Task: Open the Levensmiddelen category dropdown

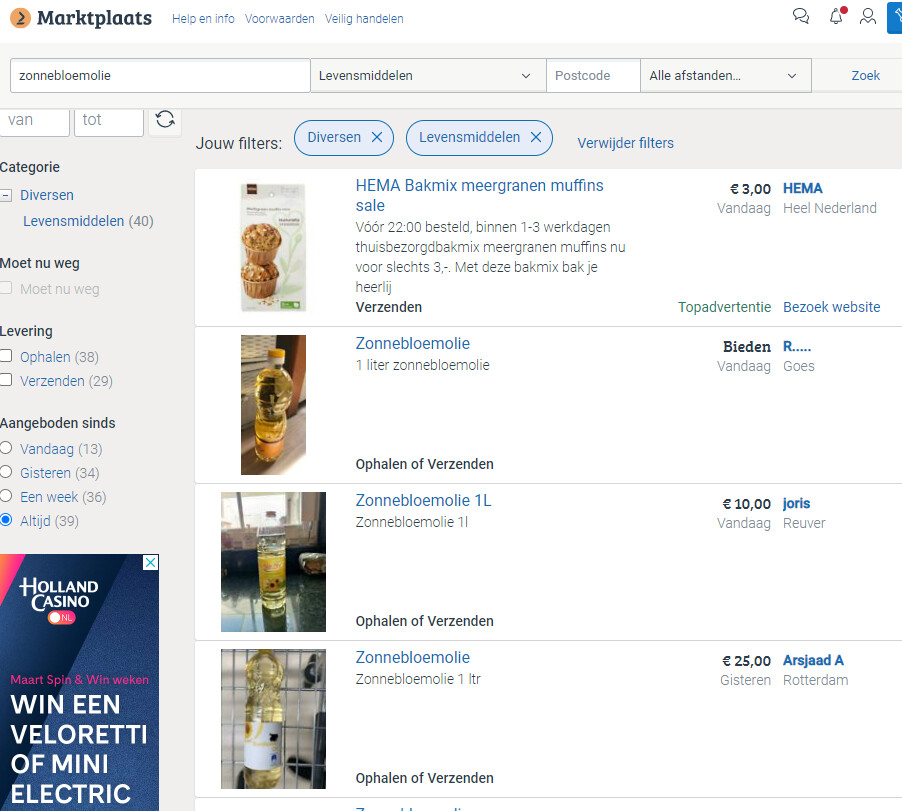Action: pyautogui.click(x=428, y=75)
